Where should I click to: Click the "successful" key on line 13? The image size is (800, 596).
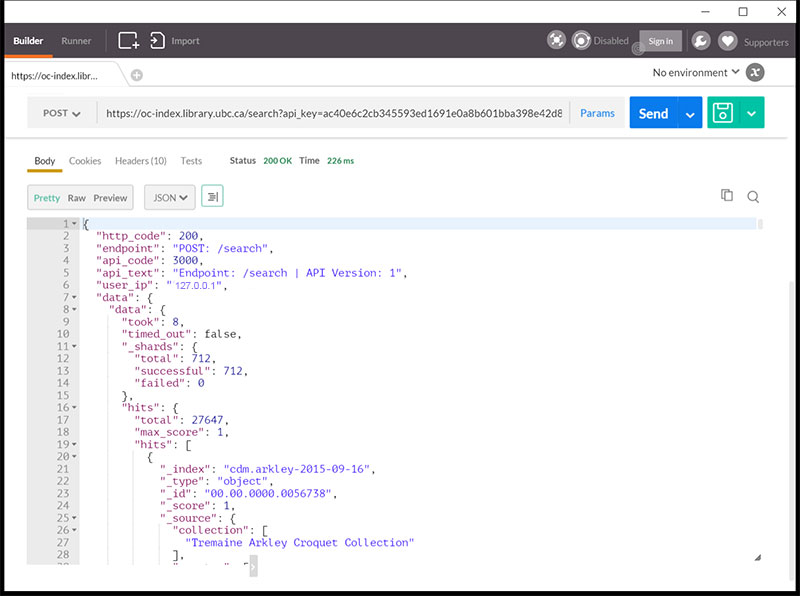[x=172, y=370]
